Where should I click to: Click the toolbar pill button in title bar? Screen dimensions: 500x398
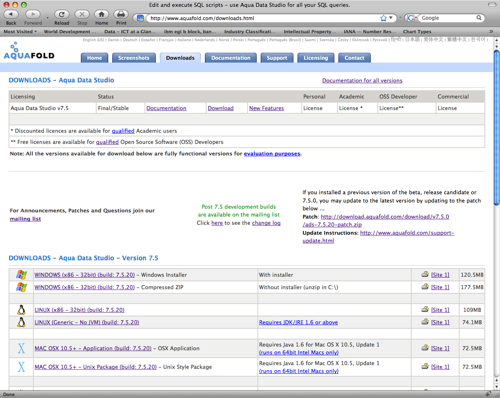[492, 5]
